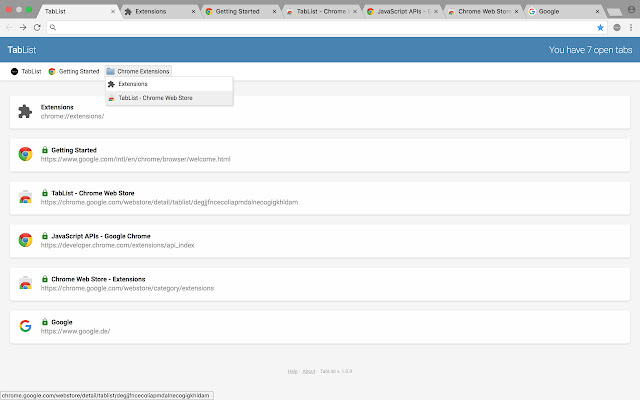Click the Chrome logo in Getting Started card
The width and height of the screenshot is (640, 400).
(x=25, y=154)
